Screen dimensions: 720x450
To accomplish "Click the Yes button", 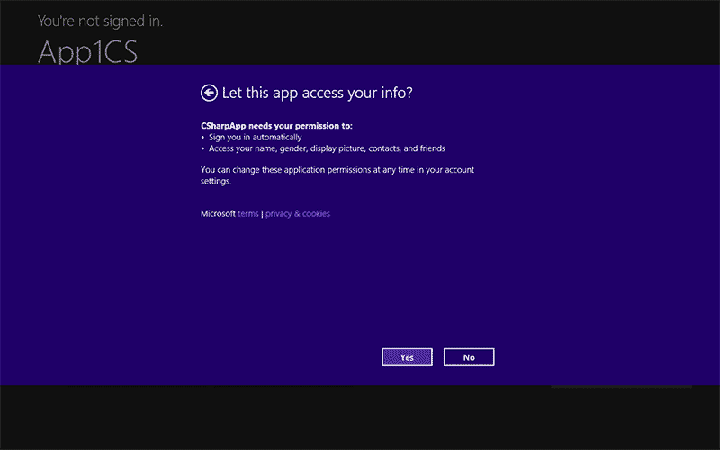I will point(407,357).
